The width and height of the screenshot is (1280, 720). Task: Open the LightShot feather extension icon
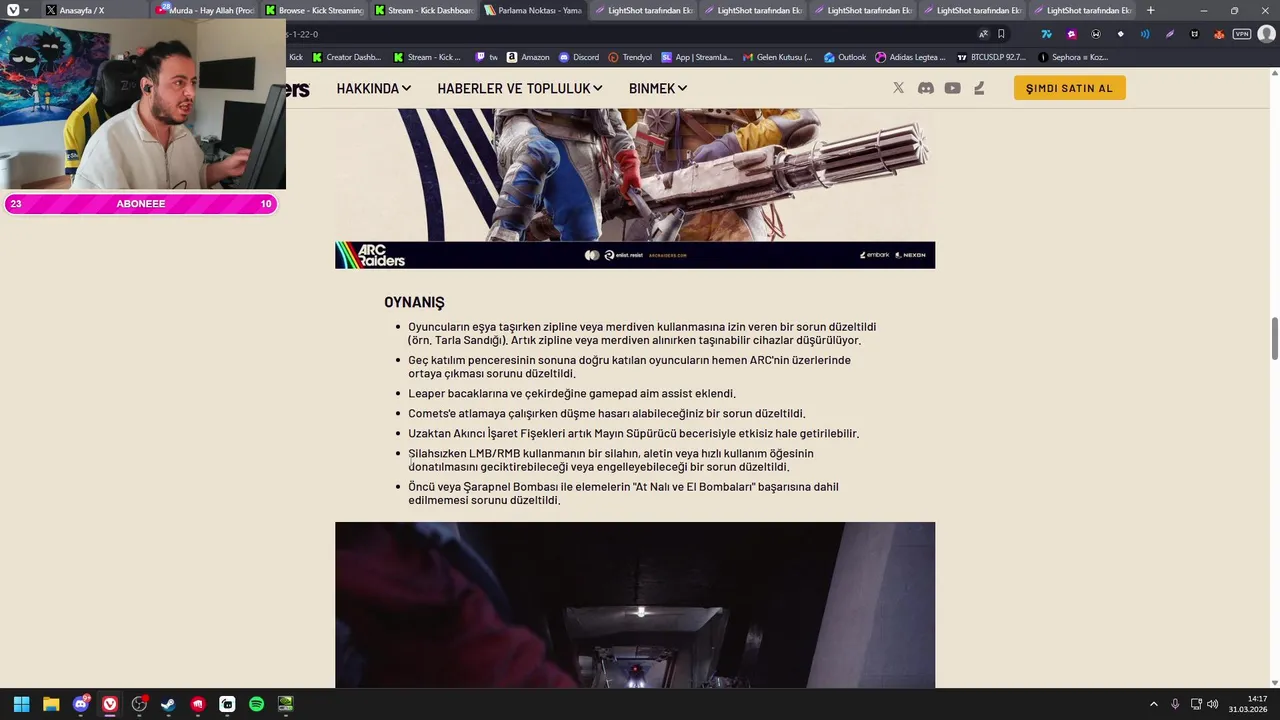point(1170,34)
